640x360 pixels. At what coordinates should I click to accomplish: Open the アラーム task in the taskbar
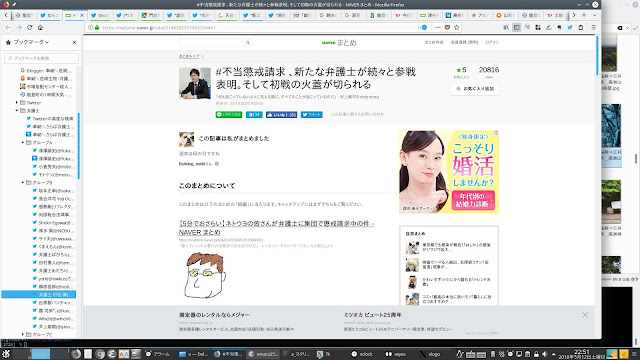158,354
